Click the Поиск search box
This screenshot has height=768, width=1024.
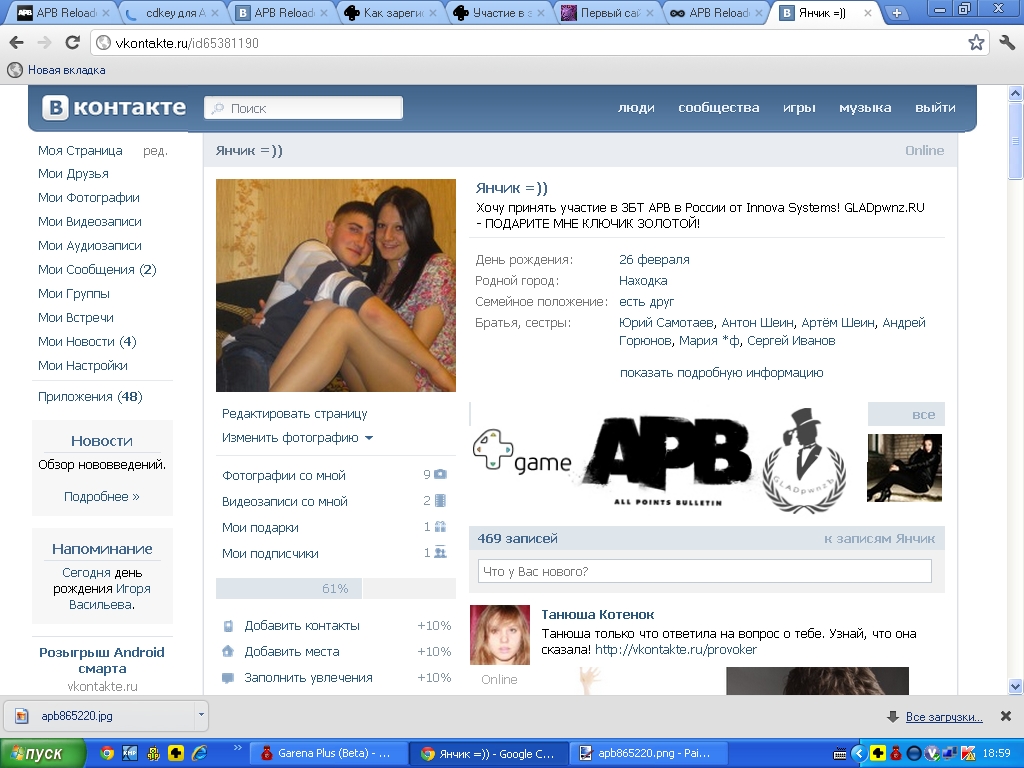coord(304,108)
